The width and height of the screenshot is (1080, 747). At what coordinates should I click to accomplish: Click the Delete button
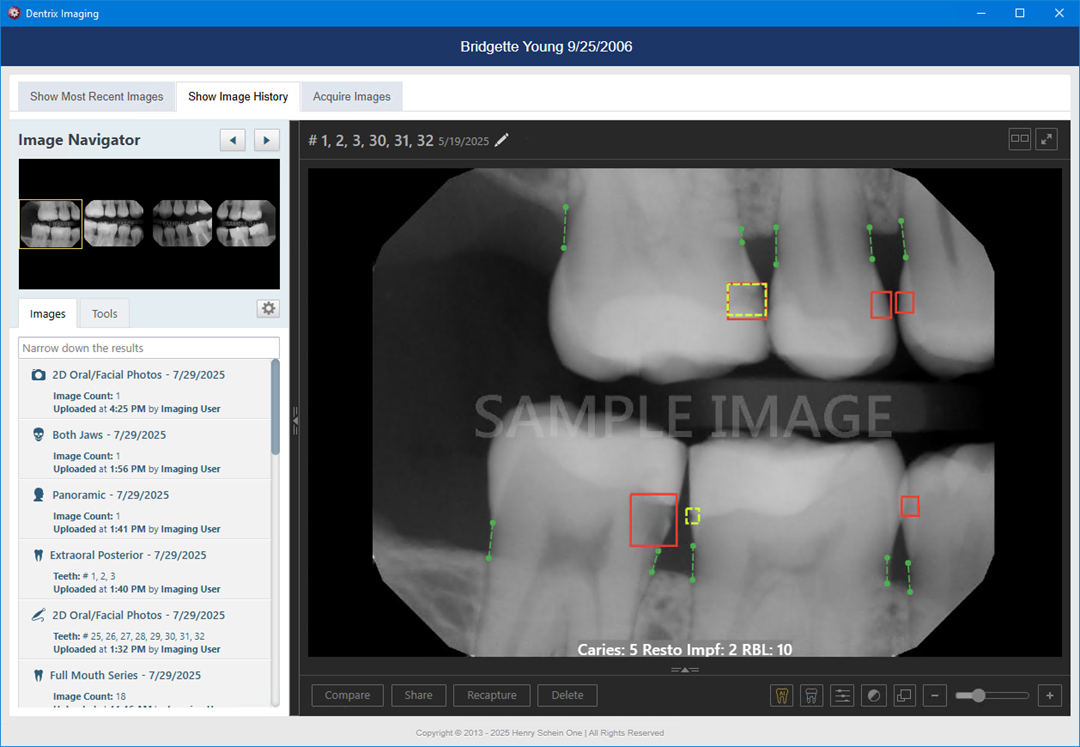point(568,695)
